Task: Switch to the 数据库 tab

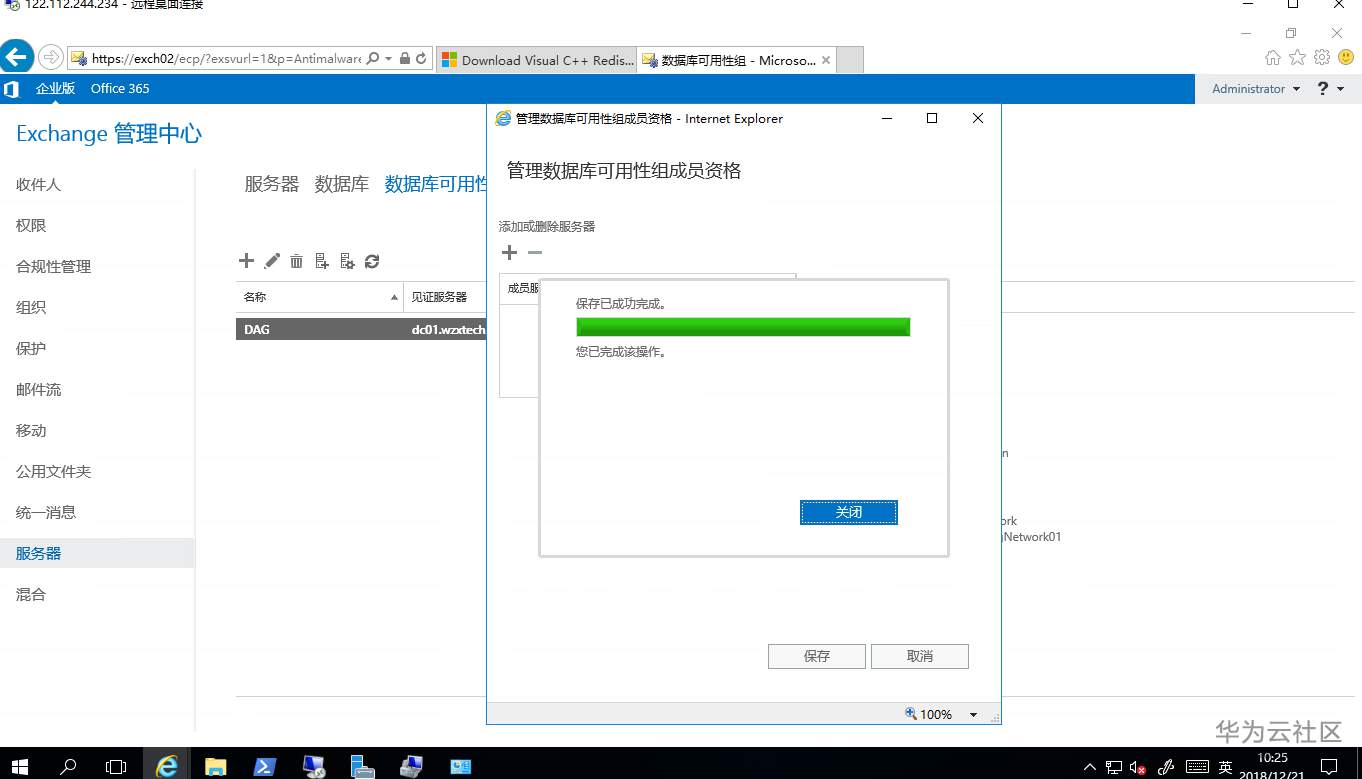Action: (x=342, y=183)
